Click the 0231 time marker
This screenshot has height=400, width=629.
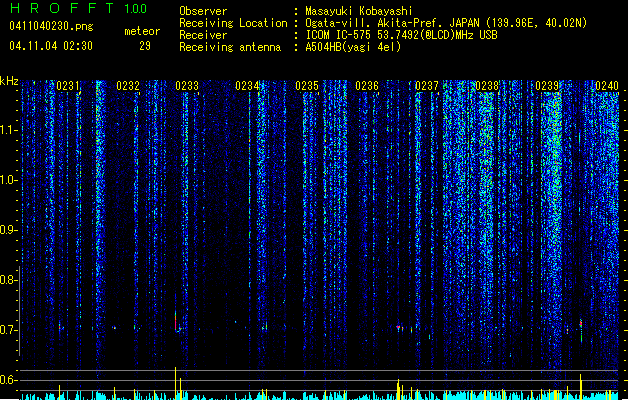[68, 86]
